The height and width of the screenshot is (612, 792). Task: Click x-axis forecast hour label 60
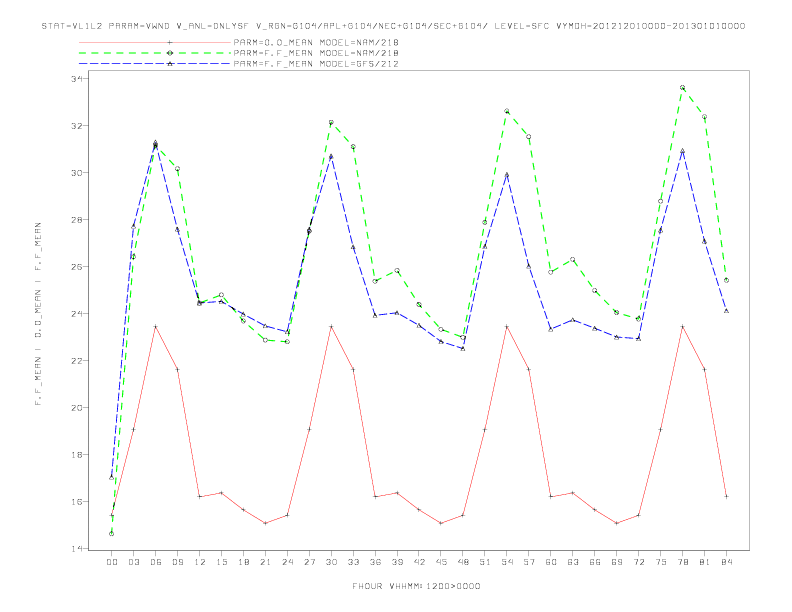point(551,562)
